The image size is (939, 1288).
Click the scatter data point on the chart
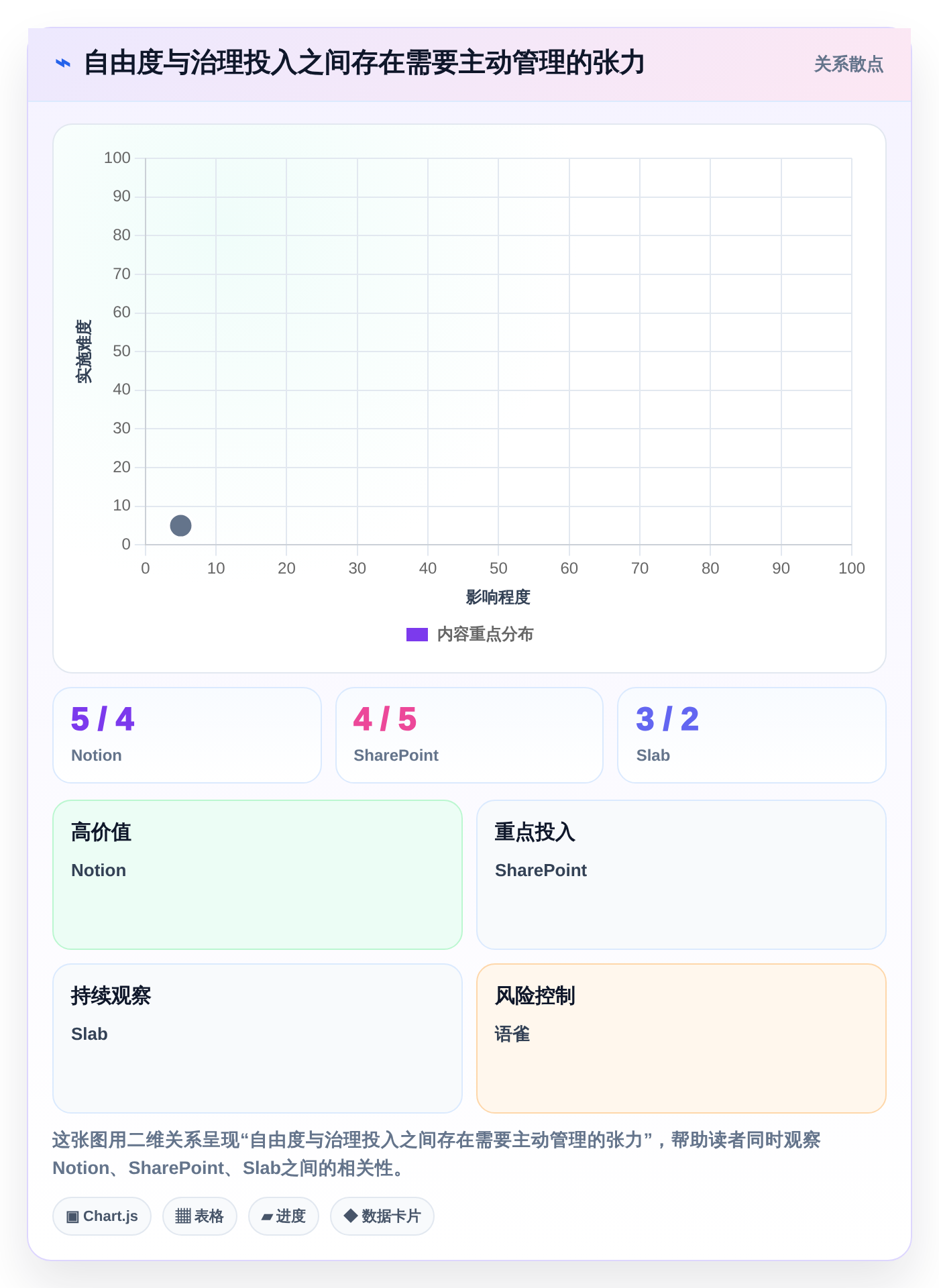(x=180, y=525)
